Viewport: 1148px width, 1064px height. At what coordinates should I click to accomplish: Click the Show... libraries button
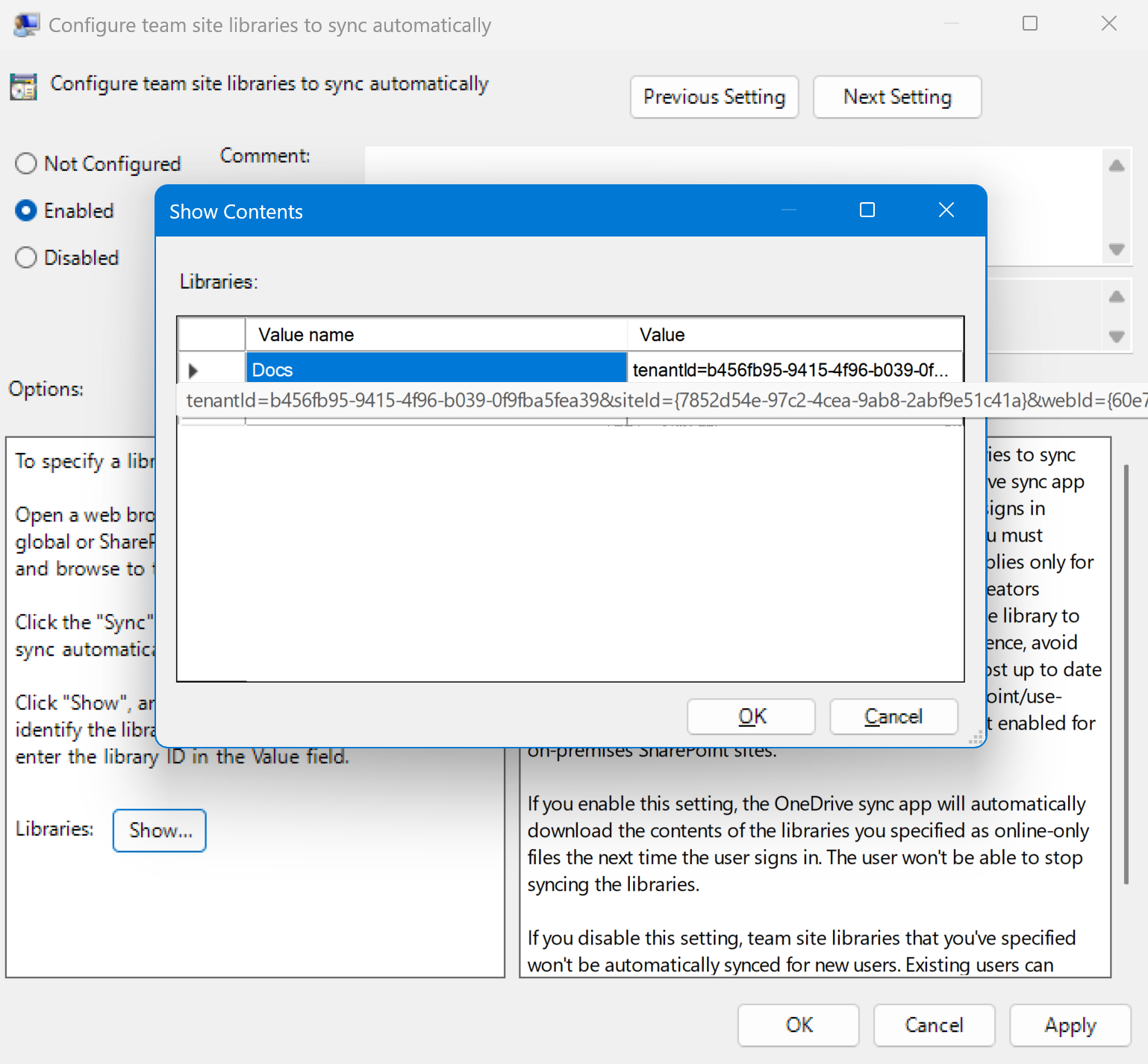[159, 830]
